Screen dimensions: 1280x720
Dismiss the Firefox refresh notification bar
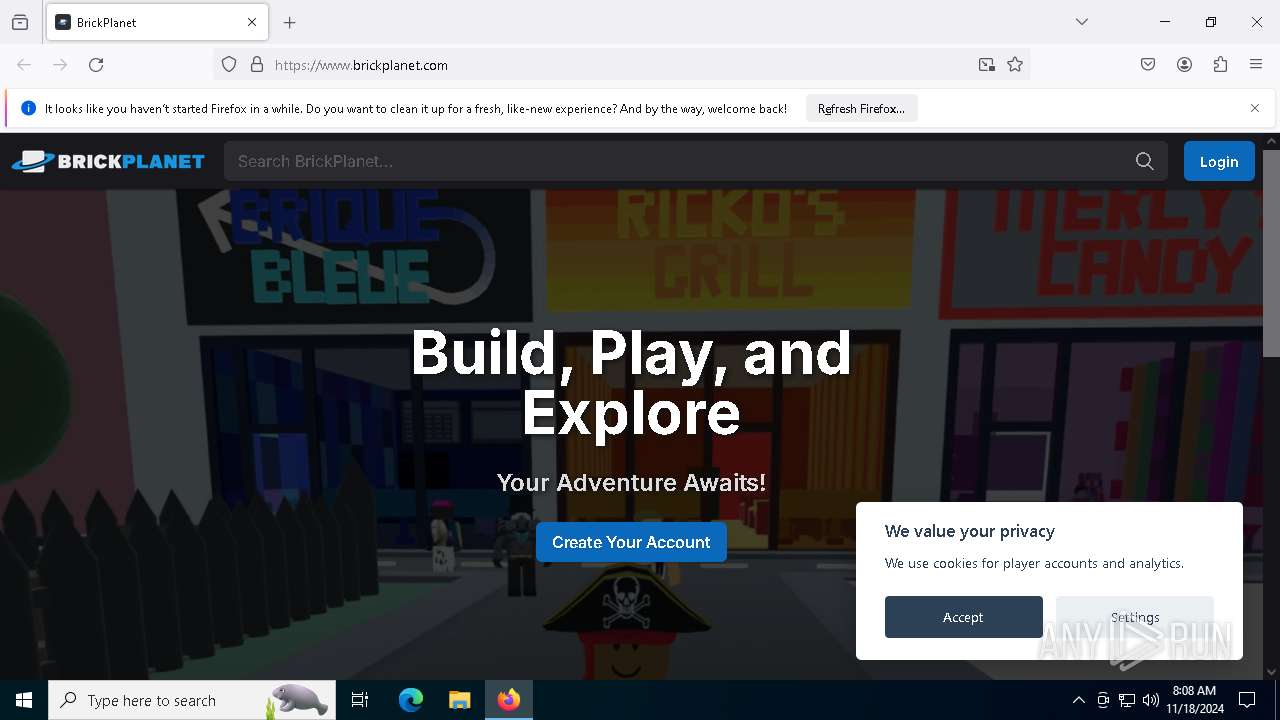tap(1255, 108)
